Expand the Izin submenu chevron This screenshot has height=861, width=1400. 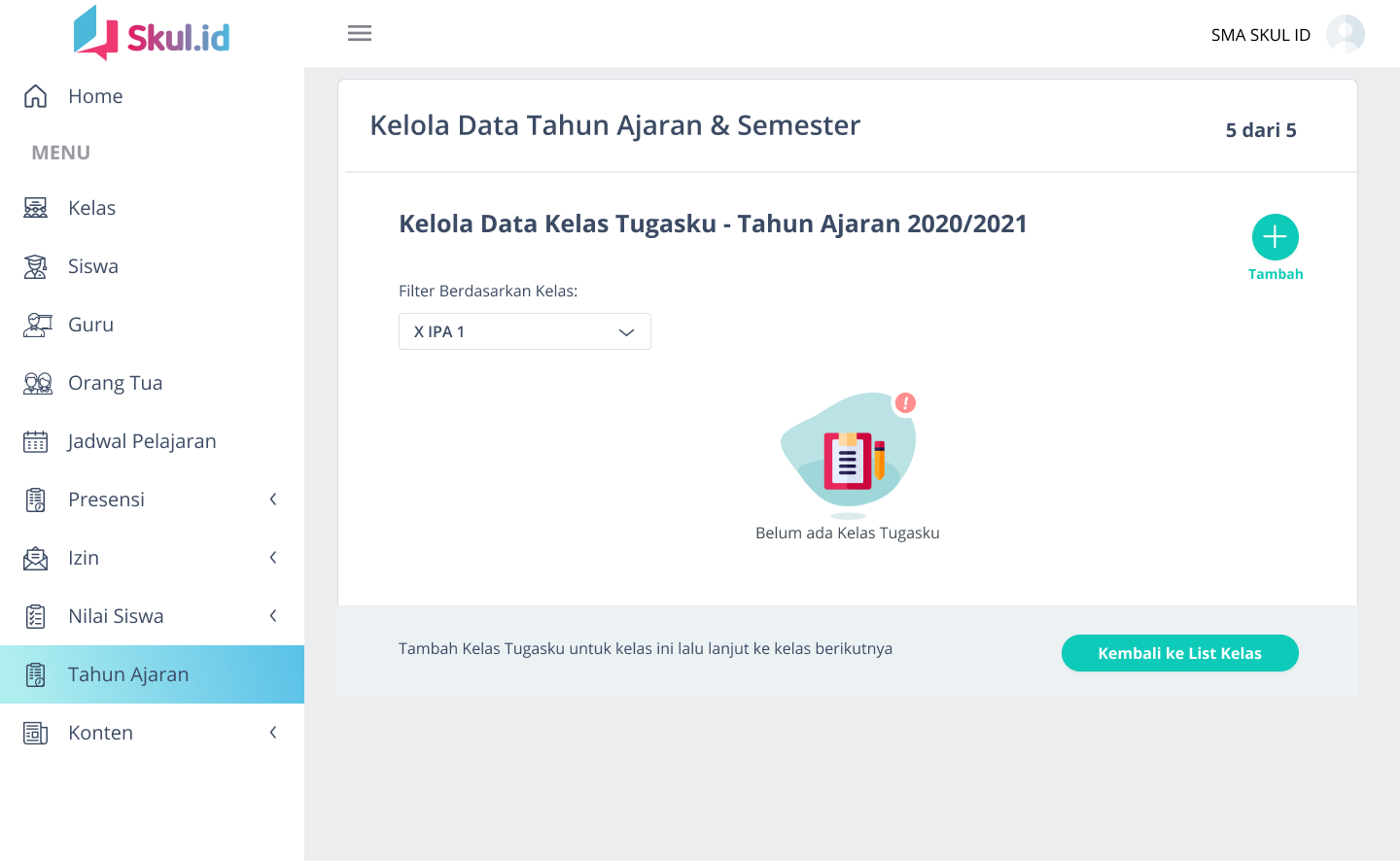tap(273, 558)
